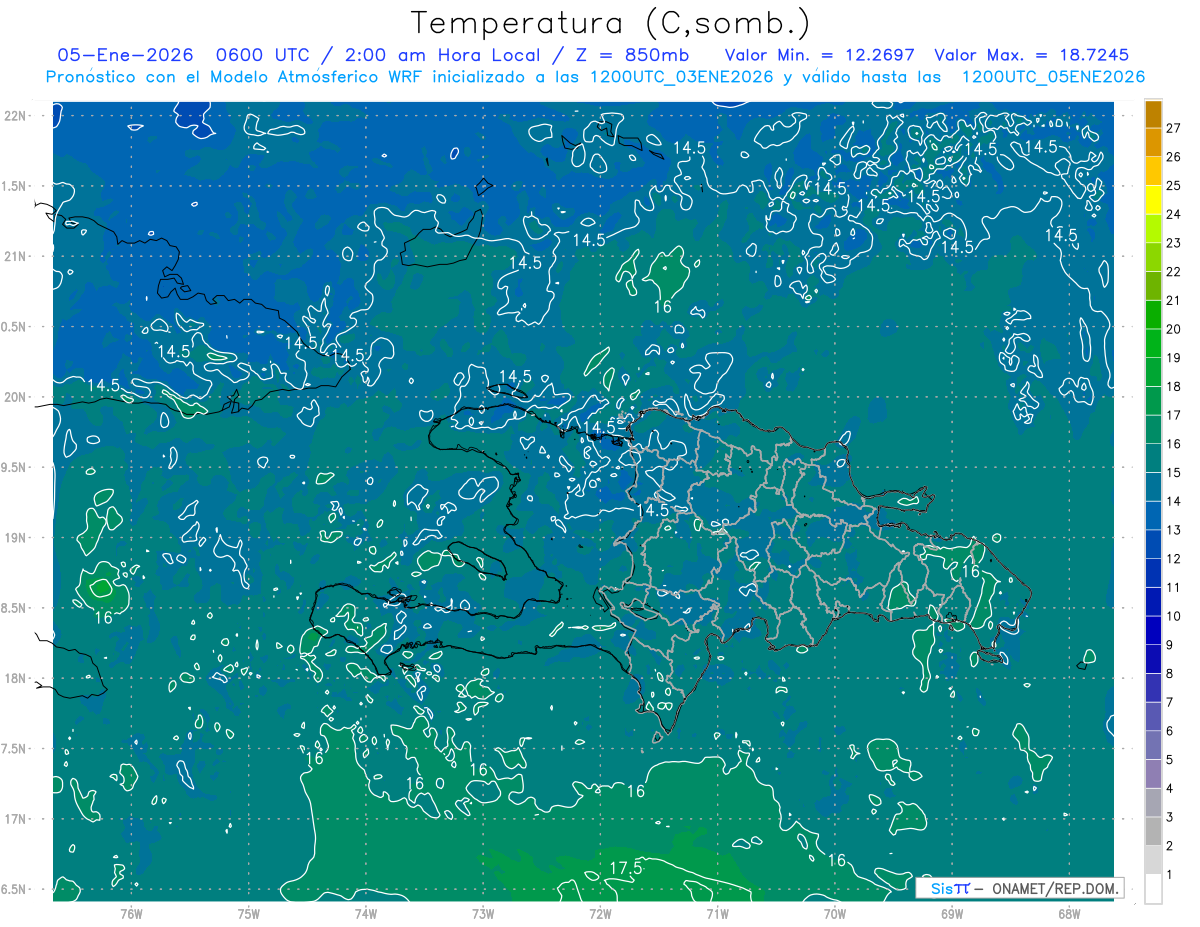Screen dimensions: 1200x927
Task: Click the '10' color scale label
Action: (1173, 617)
